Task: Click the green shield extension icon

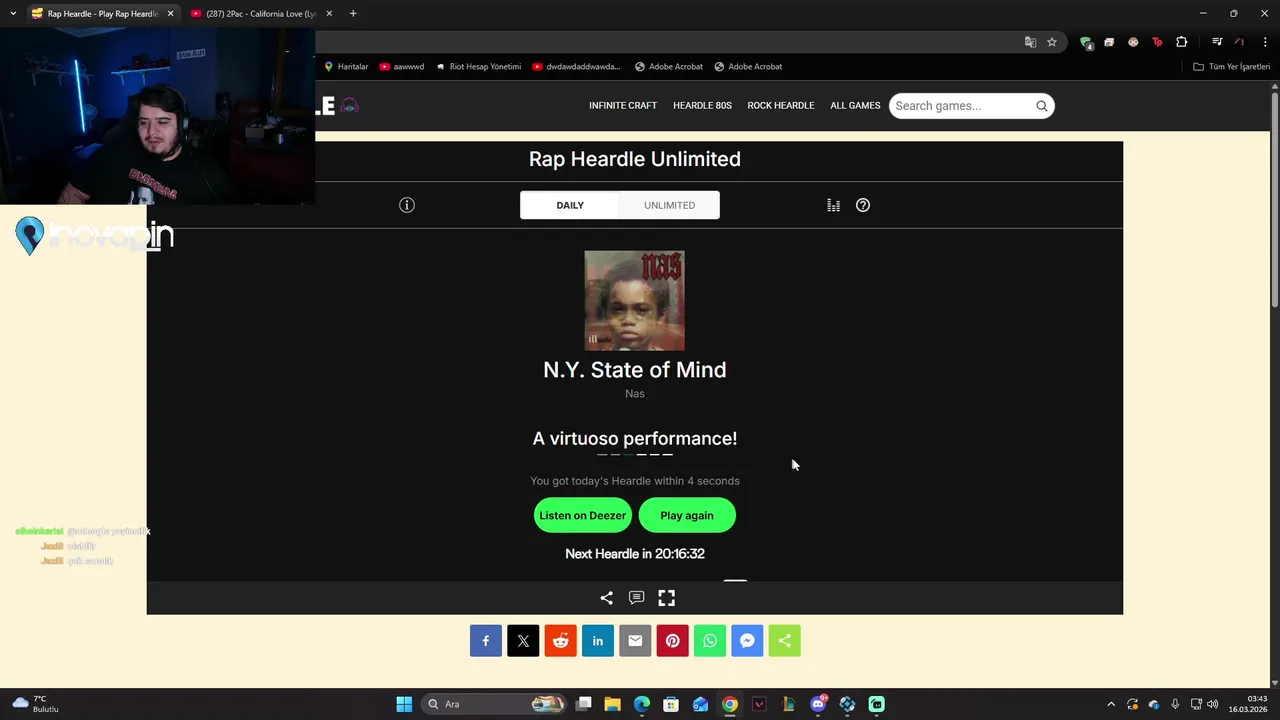Action: (1086, 42)
